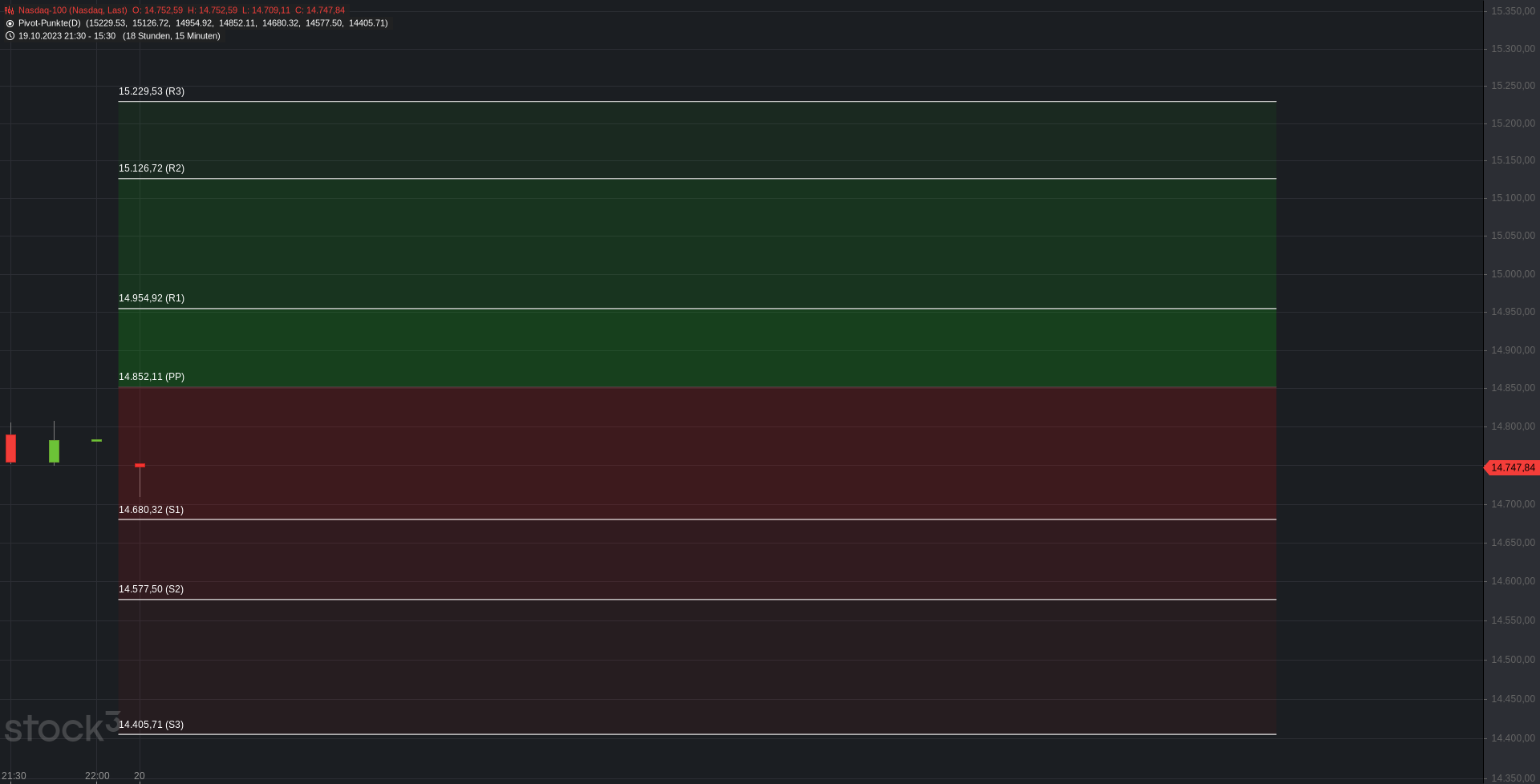Click the Pivot-Punkte indicator circle icon

click(10, 23)
